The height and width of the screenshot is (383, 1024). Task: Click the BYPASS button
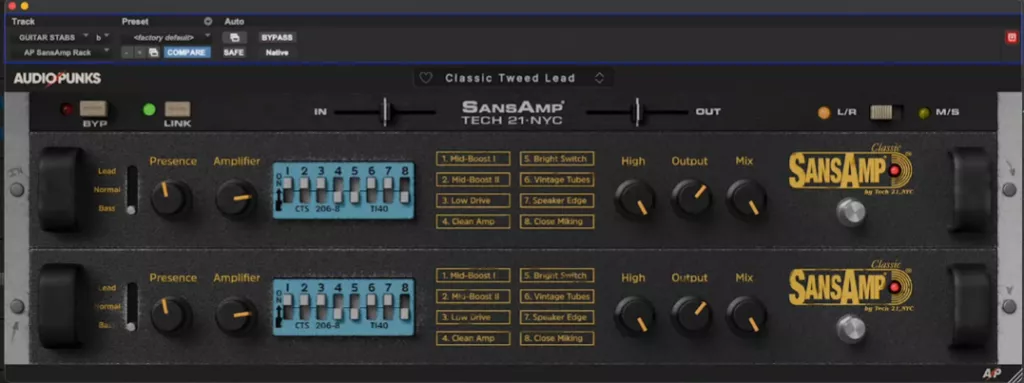coord(277,37)
